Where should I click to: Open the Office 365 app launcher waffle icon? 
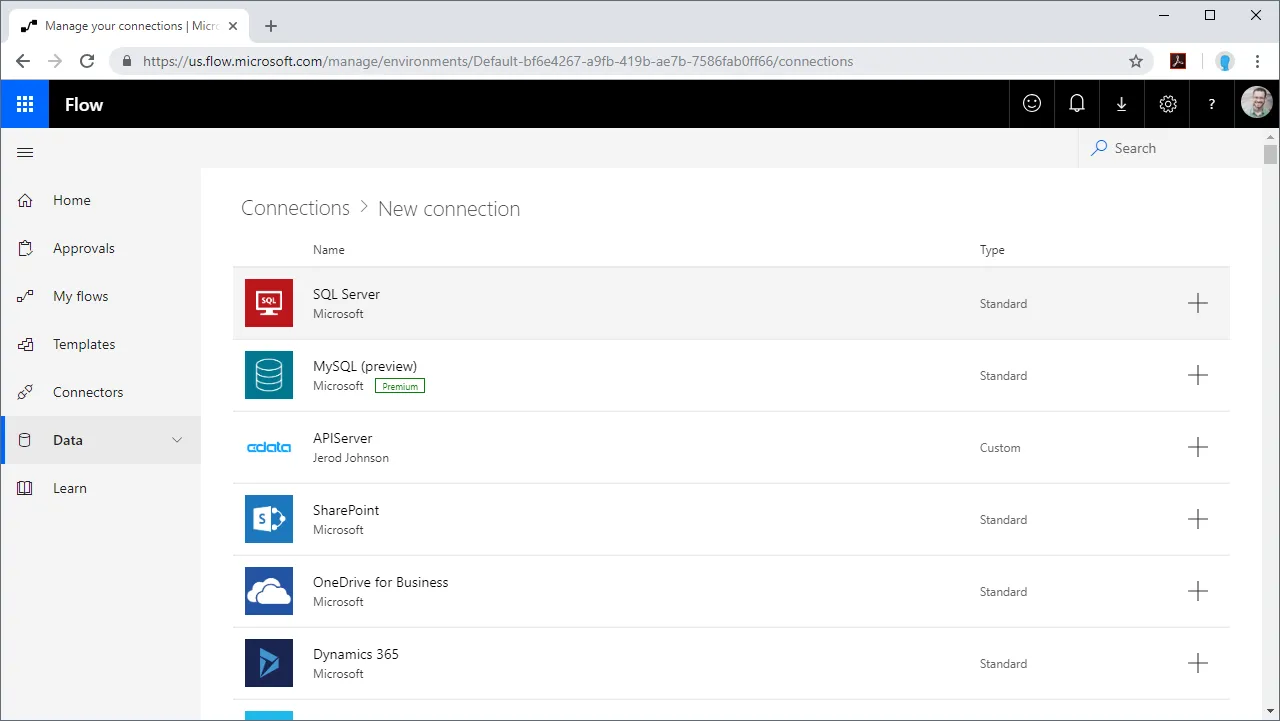pyautogui.click(x=24, y=104)
